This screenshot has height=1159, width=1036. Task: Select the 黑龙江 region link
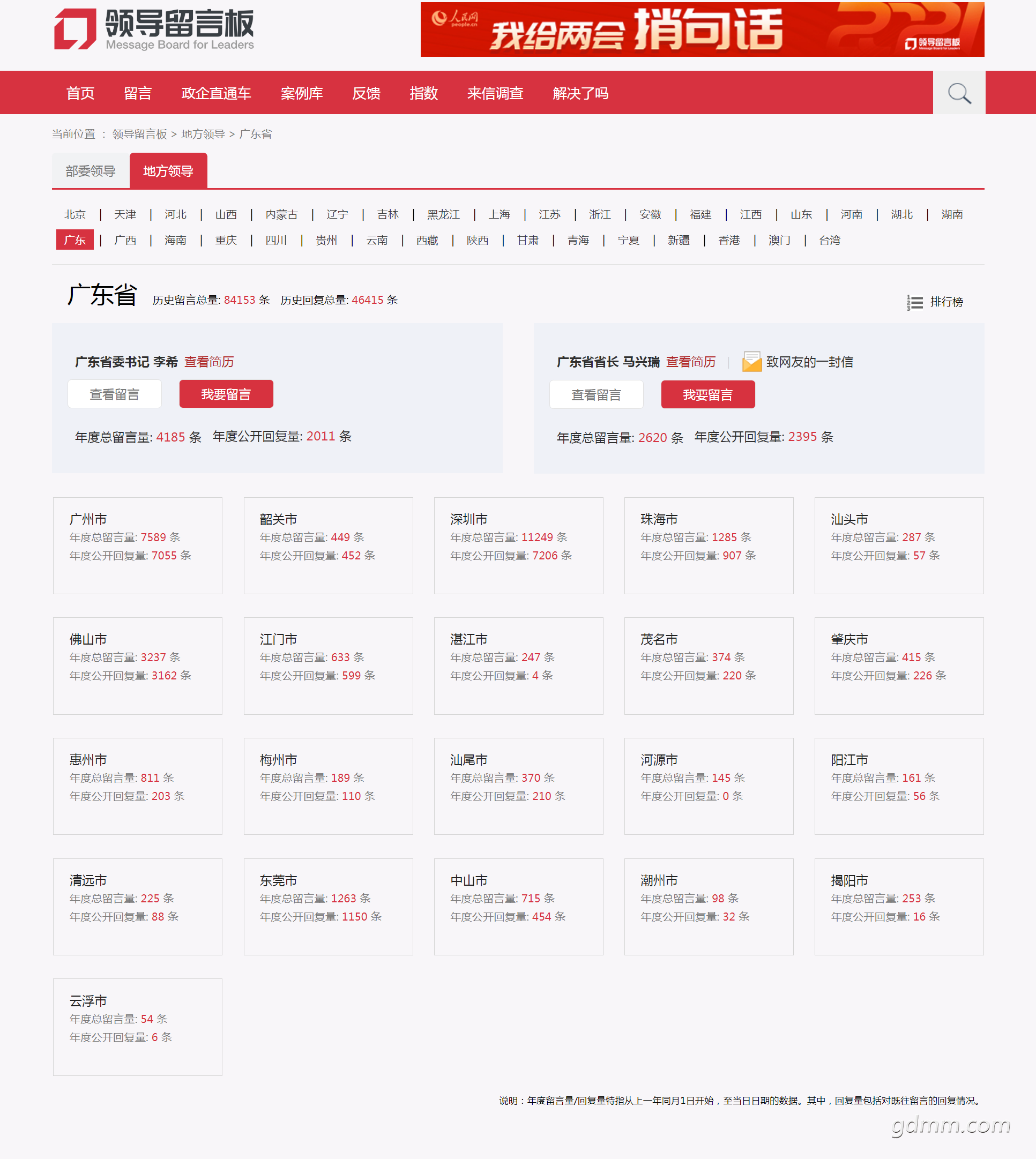point(443,214)
